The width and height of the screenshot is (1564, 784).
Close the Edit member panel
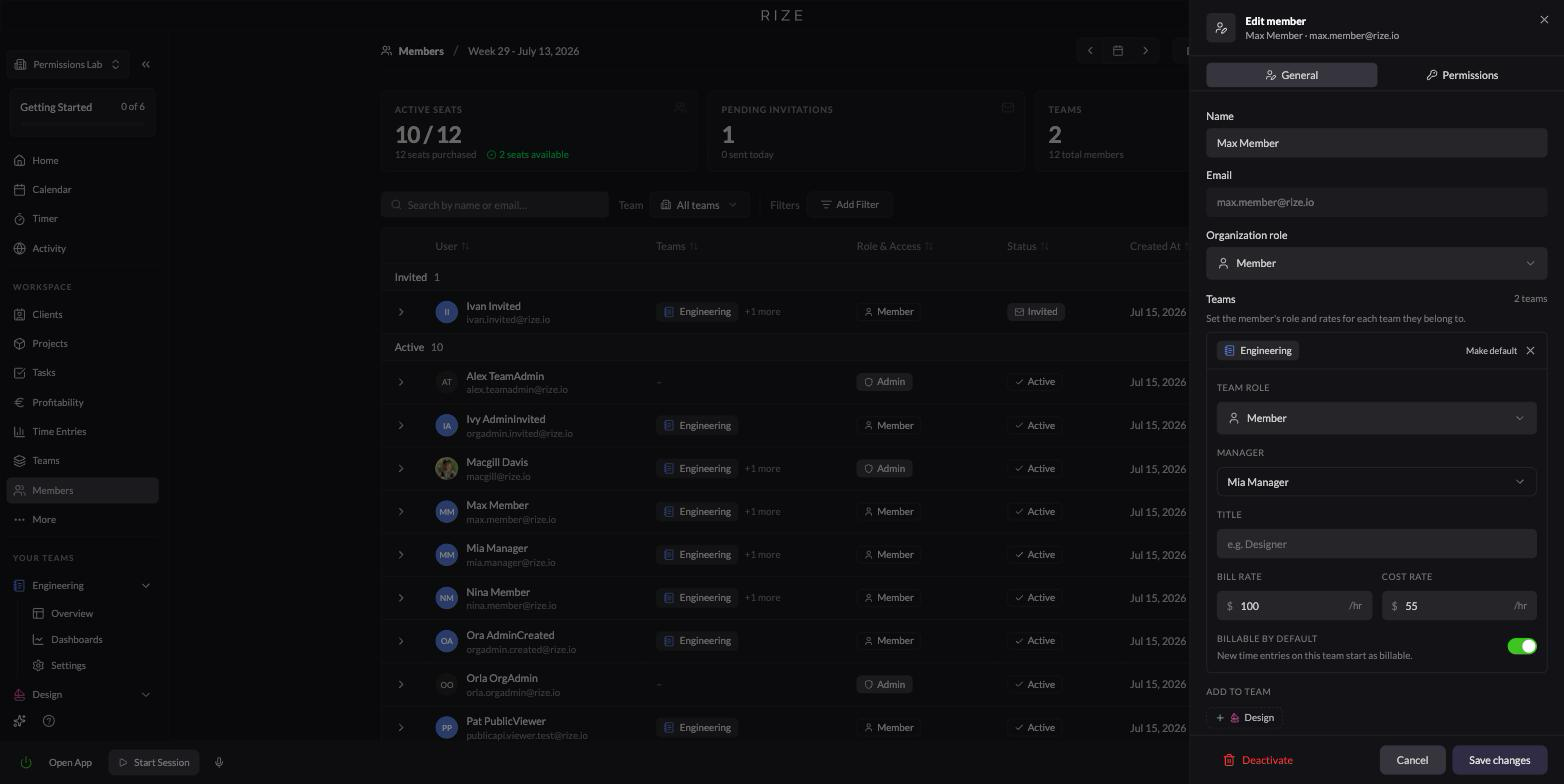[1544, 20]
